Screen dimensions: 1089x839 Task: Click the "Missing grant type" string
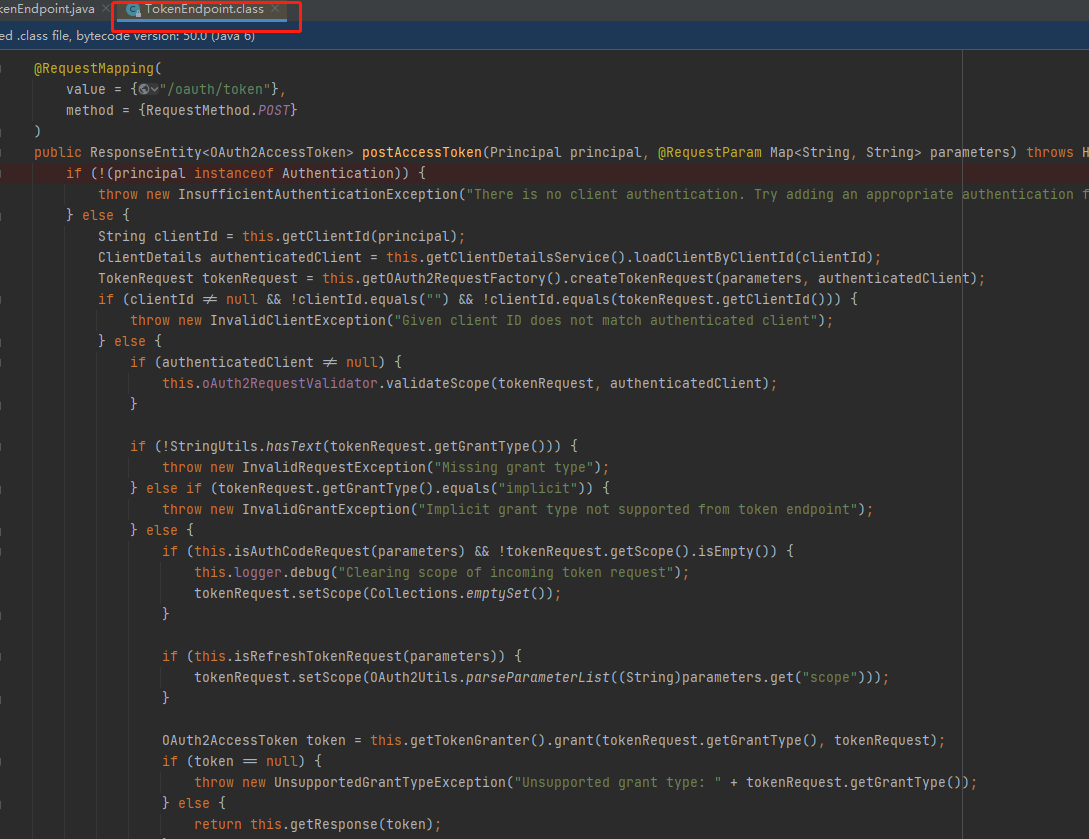(x=513, y=467)
